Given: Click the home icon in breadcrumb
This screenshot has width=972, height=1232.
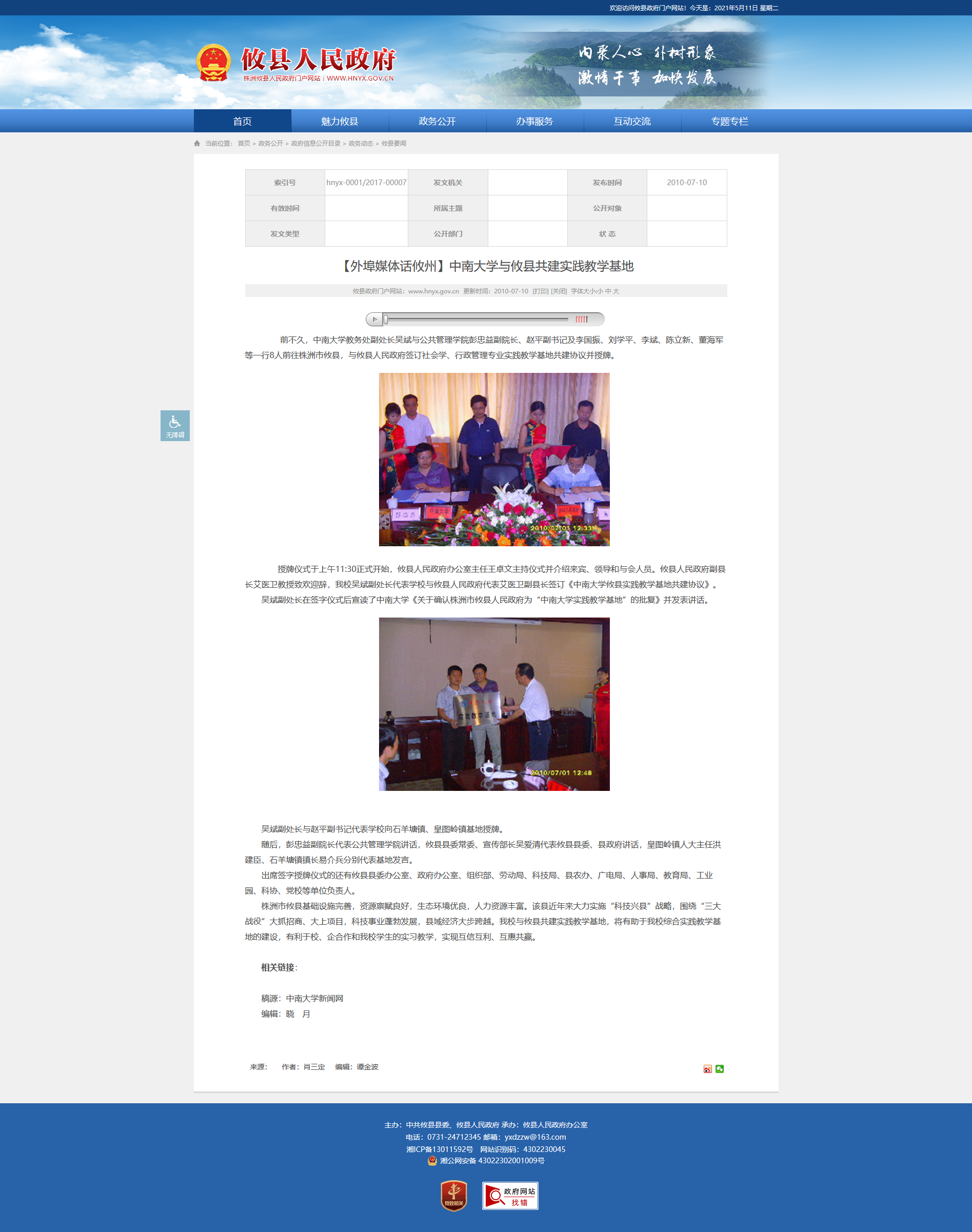Looking at the screenshot, I should click(x=197, y=144).
